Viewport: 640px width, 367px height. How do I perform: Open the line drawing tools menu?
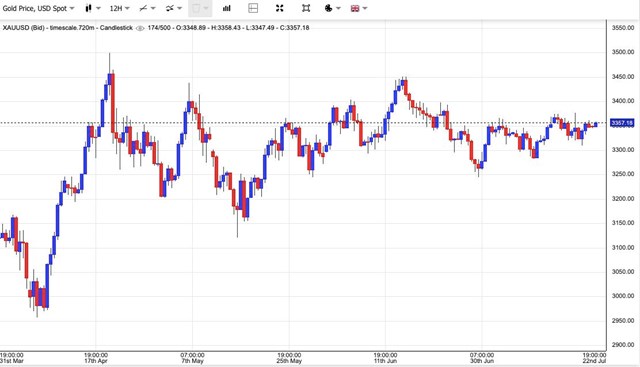(147, 8)
